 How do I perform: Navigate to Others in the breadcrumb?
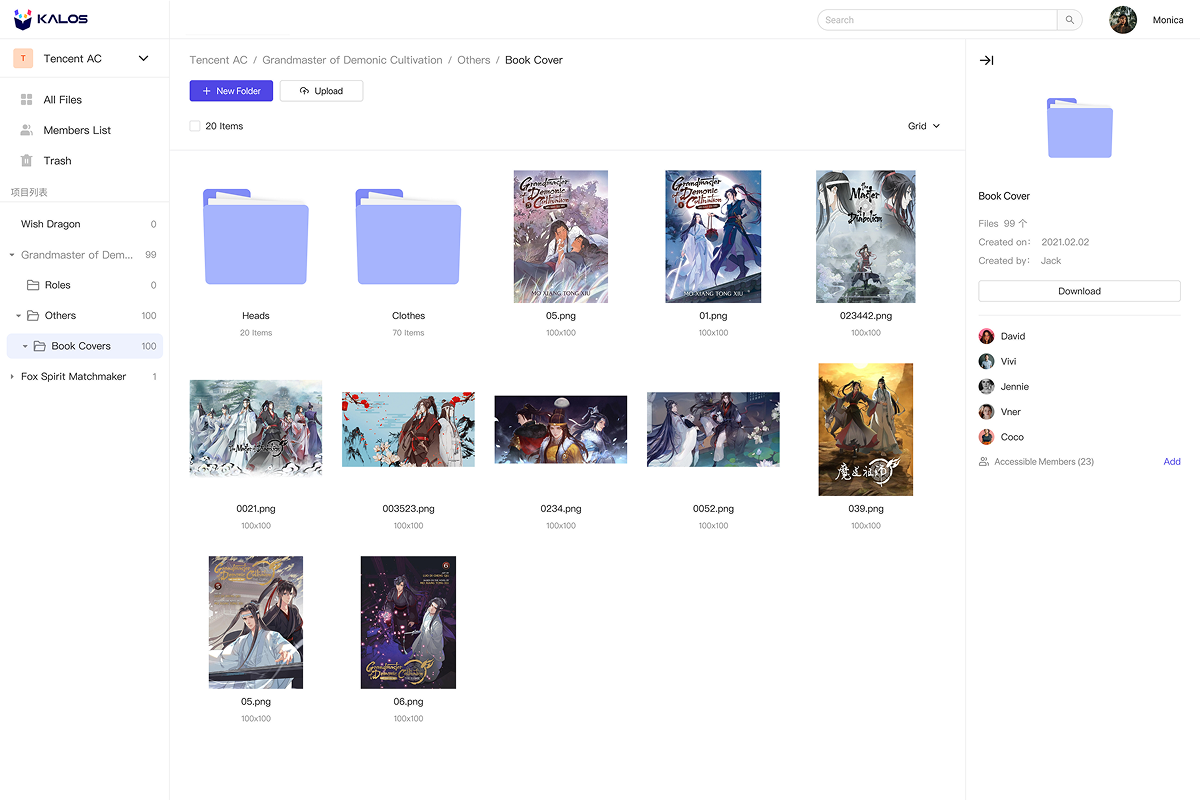pos(474,60)
